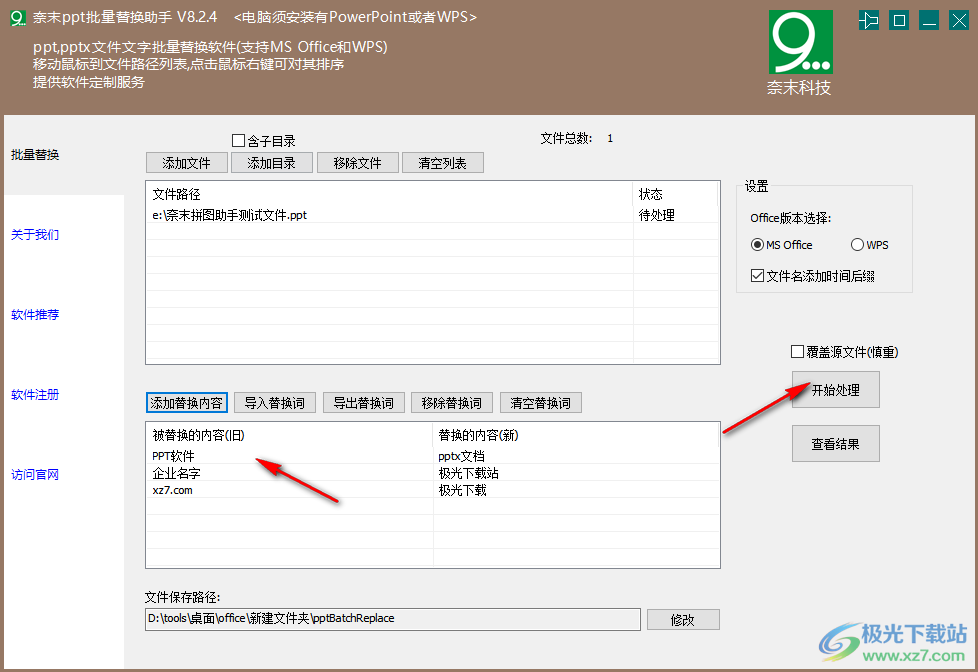Select the 企业名字 replacement row
Screen dimensions: 978x672
tap(433, 473)
